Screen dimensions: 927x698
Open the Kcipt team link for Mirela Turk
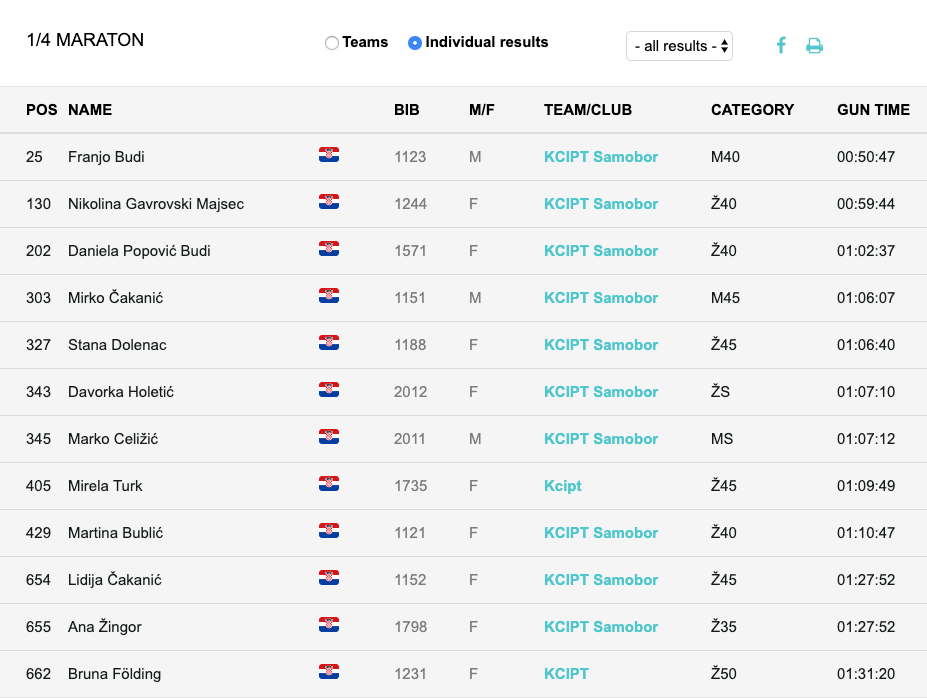point(562,486)
